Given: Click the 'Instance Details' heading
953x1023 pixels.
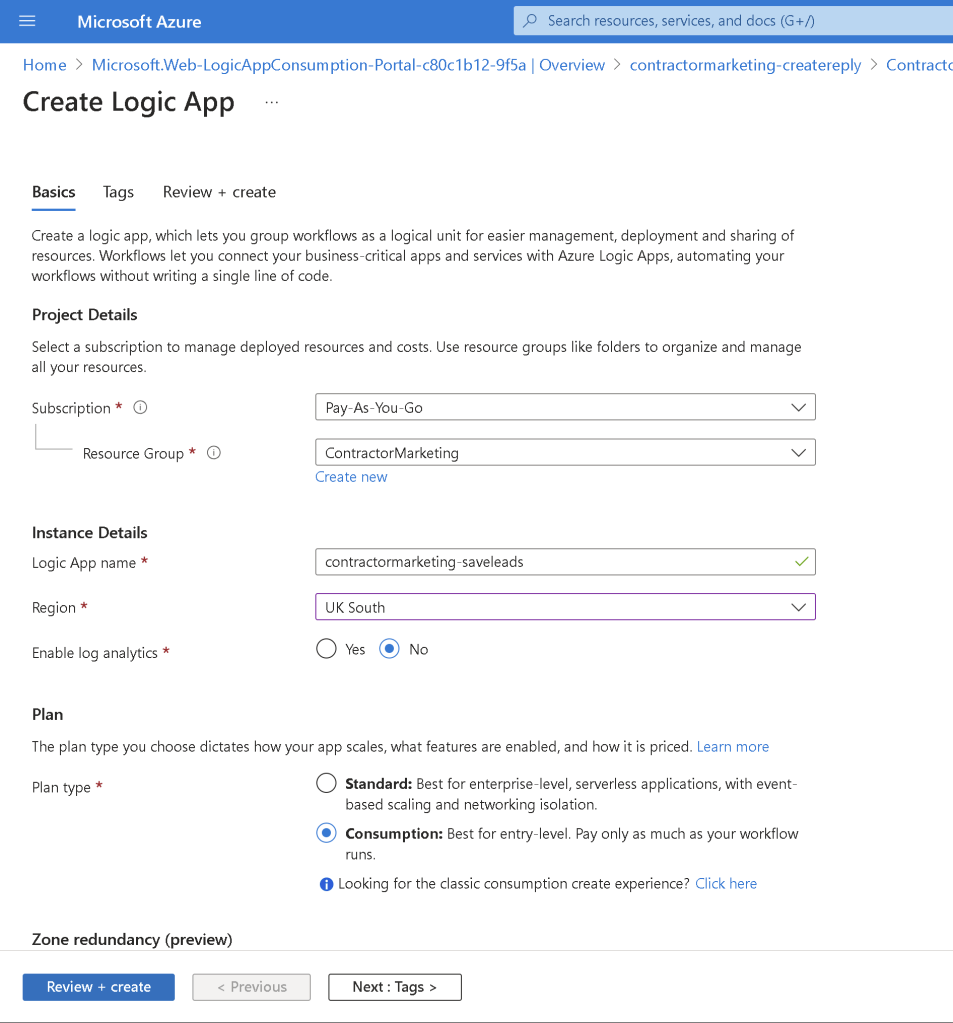Looking at the screenshot, I should click(x=89, y=532).
